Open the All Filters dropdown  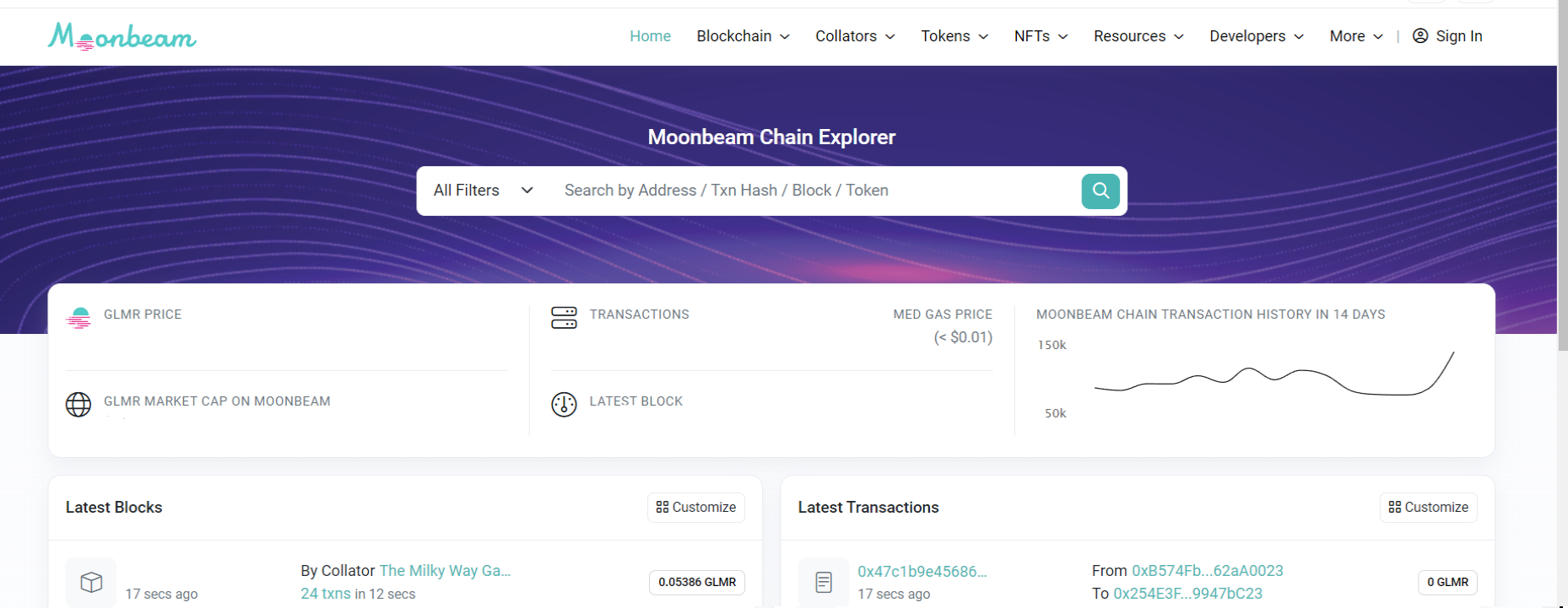[484, 191]
